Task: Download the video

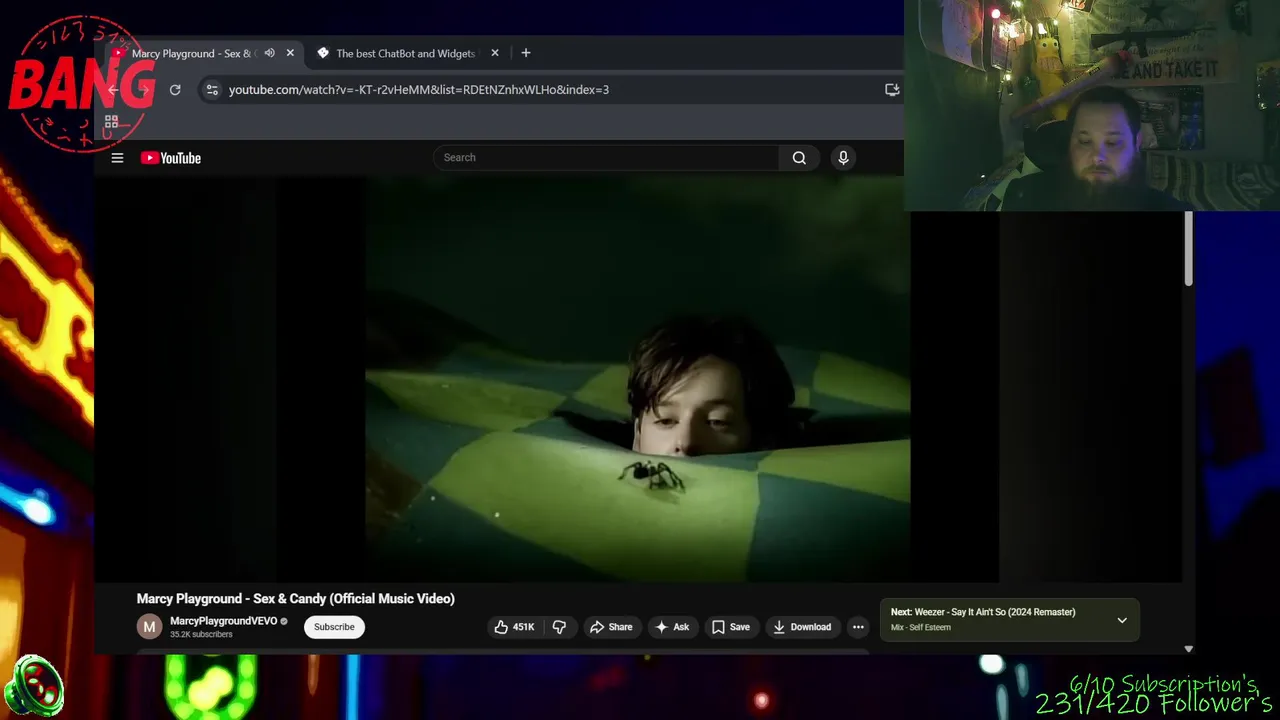Action: [x=802, y=627]
